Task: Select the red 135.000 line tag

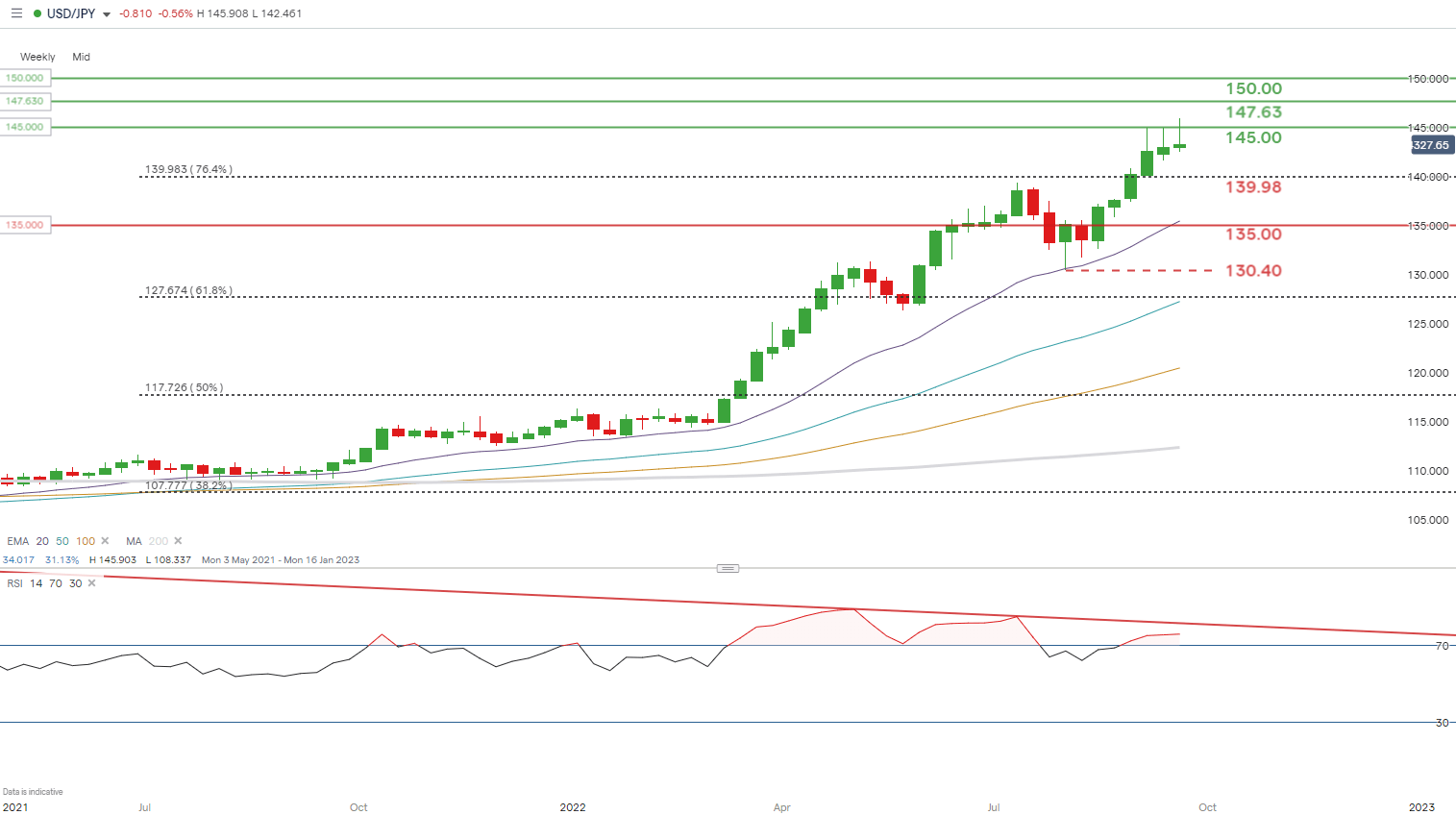Action: [x=25, y=225]
